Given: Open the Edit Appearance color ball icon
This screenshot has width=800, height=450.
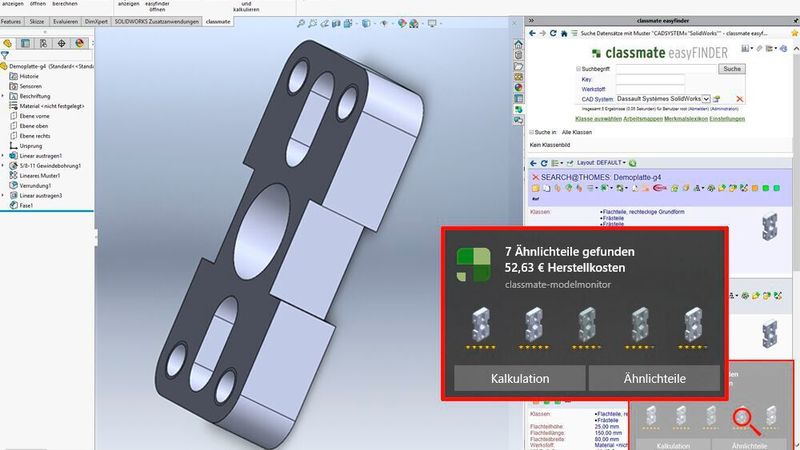Looking at the screenshot, I should (x=402, y=23).
